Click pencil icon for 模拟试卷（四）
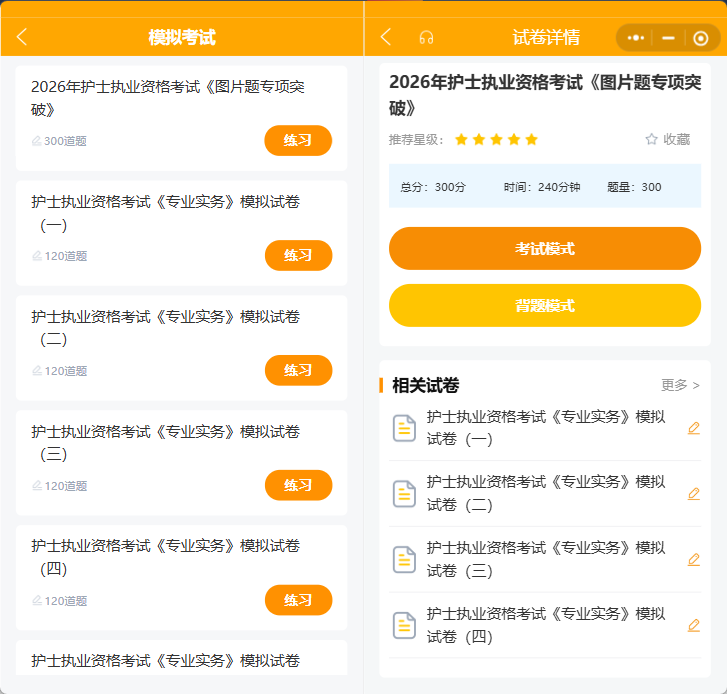The width and height of the screenshot is (727, 694). tap(694, 625)
